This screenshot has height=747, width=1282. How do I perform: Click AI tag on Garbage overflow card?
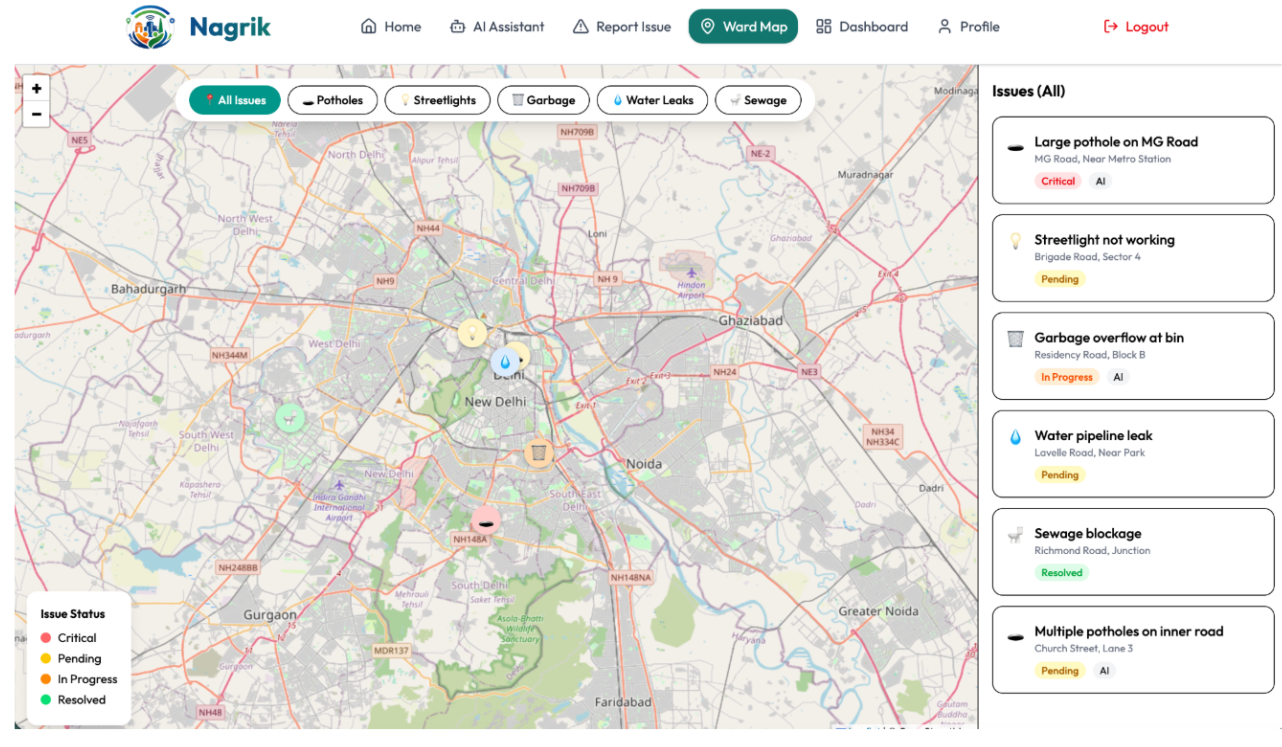tap(1118, 377)
